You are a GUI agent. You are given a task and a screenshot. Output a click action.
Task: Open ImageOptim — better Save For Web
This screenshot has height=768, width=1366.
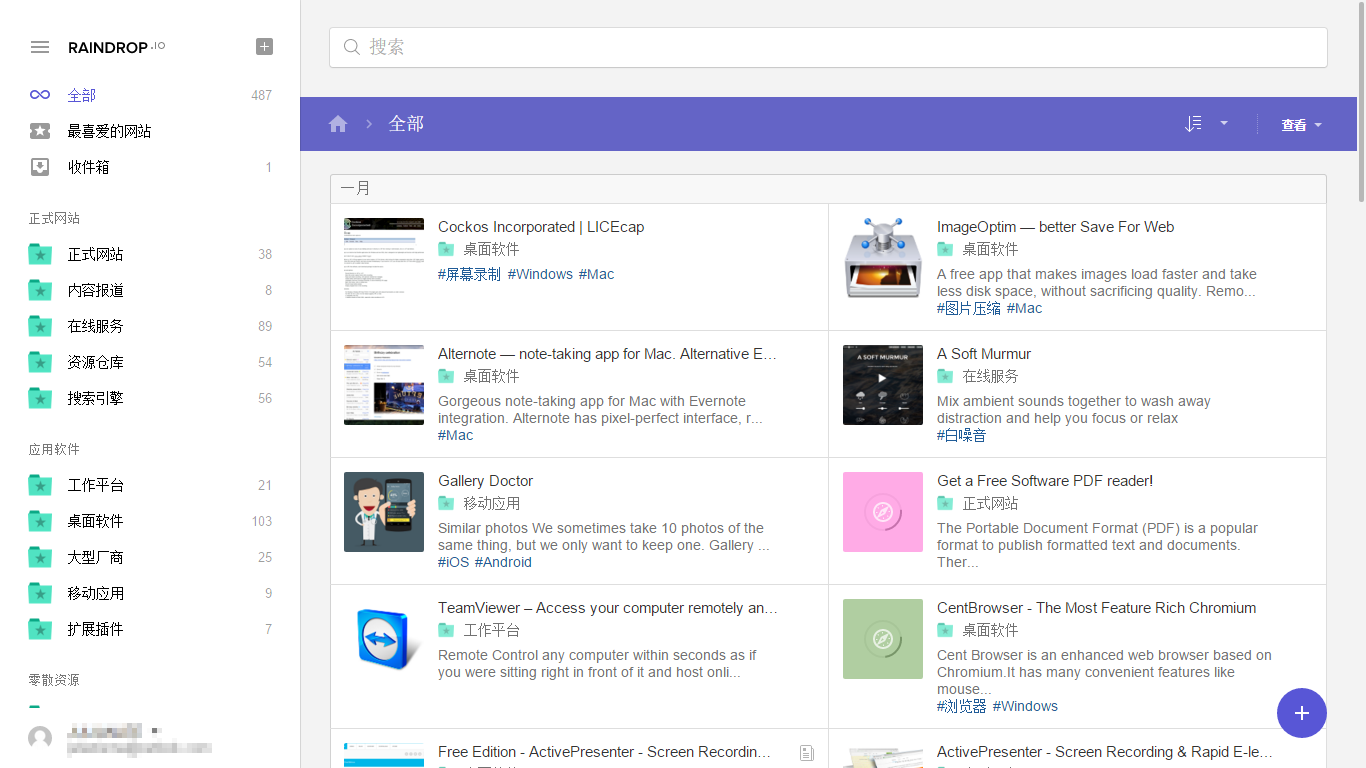pyautogui.click(x=1055, y=227)
